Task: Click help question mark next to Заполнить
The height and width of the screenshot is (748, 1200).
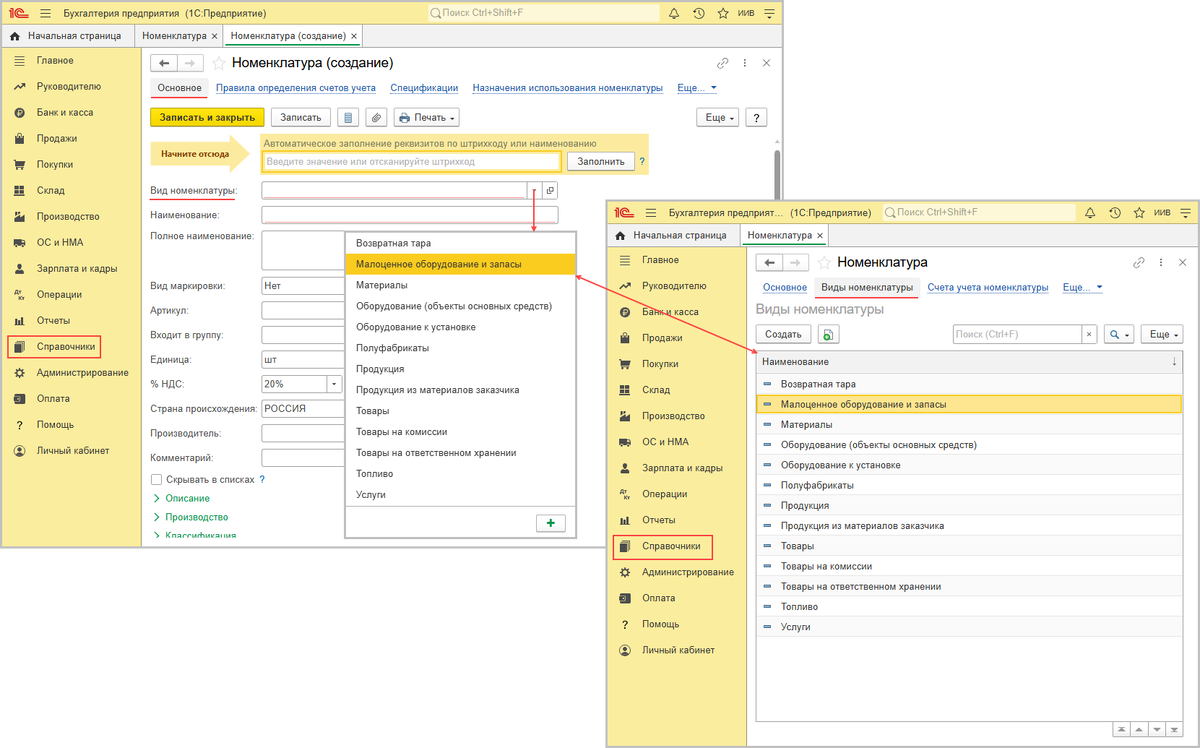Action: pos(642,161)
